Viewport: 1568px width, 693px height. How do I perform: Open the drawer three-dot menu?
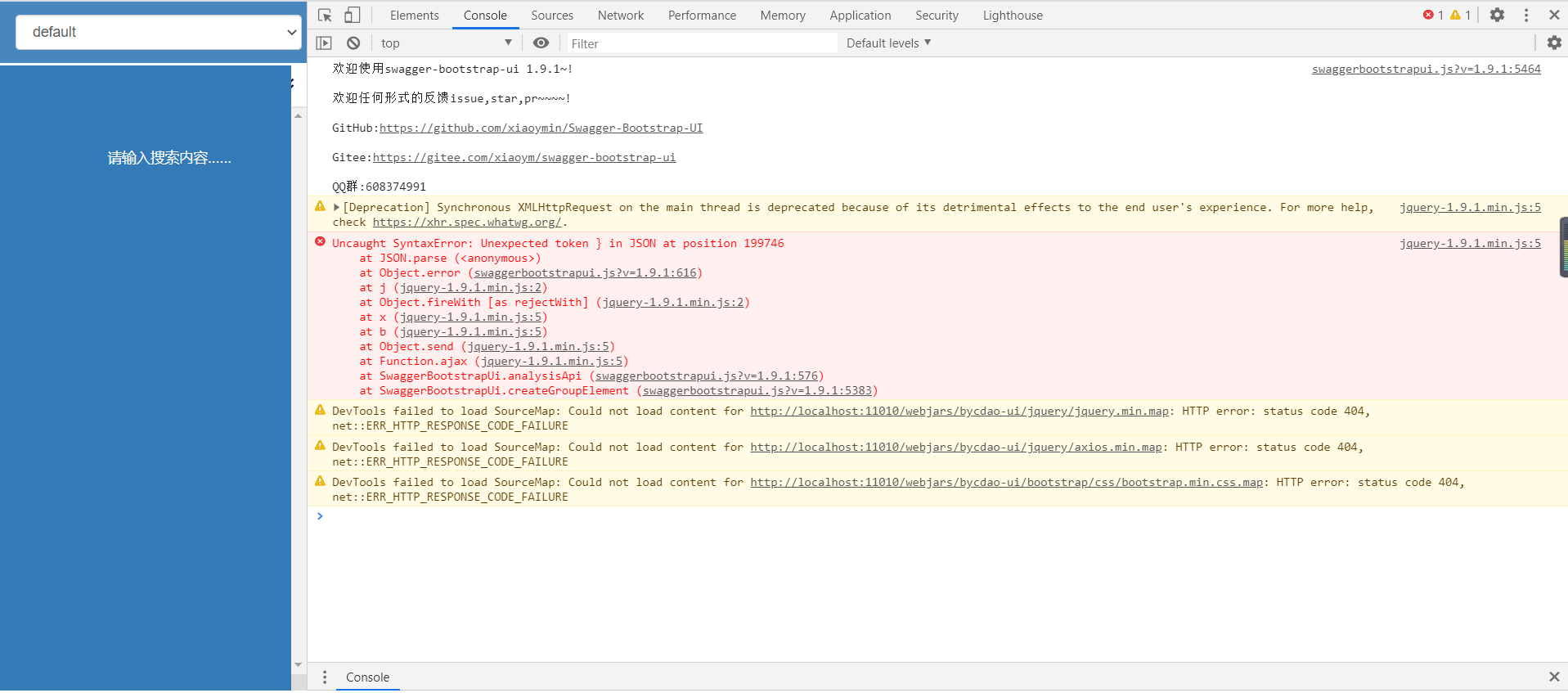325,677
